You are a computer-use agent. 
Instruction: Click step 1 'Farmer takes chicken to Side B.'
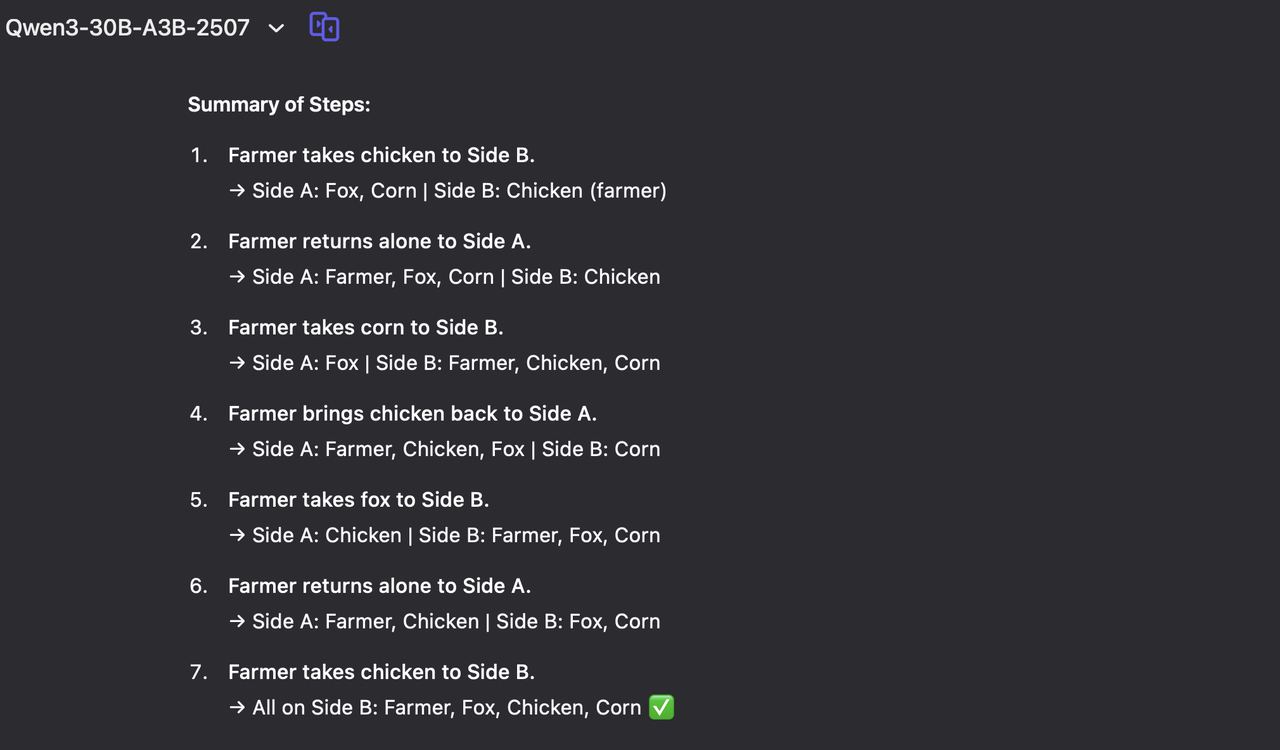[x=381, y=155]
